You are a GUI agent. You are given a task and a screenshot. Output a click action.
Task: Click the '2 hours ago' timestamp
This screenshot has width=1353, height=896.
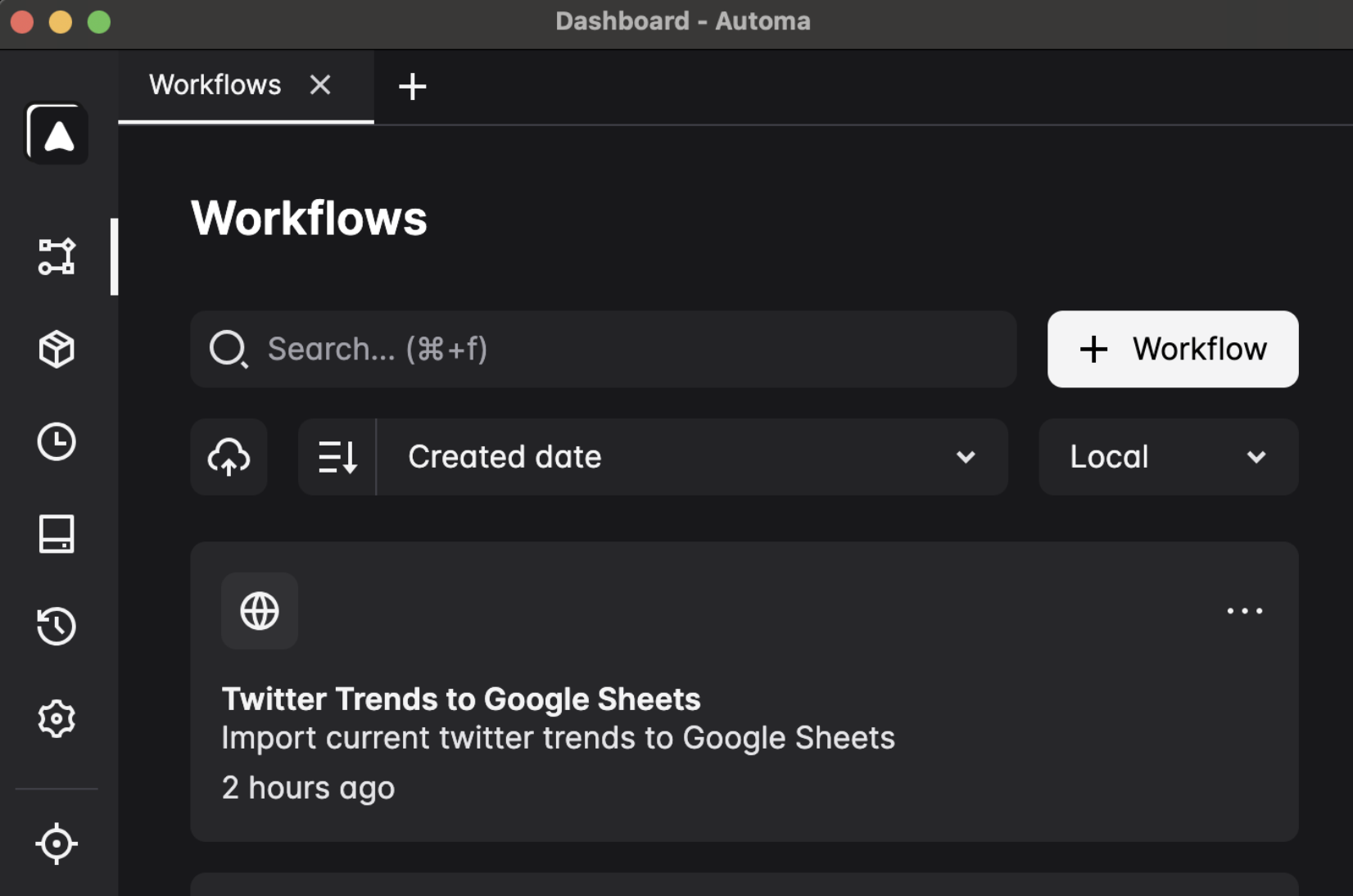pyautogui.click(x=309, y=788)
